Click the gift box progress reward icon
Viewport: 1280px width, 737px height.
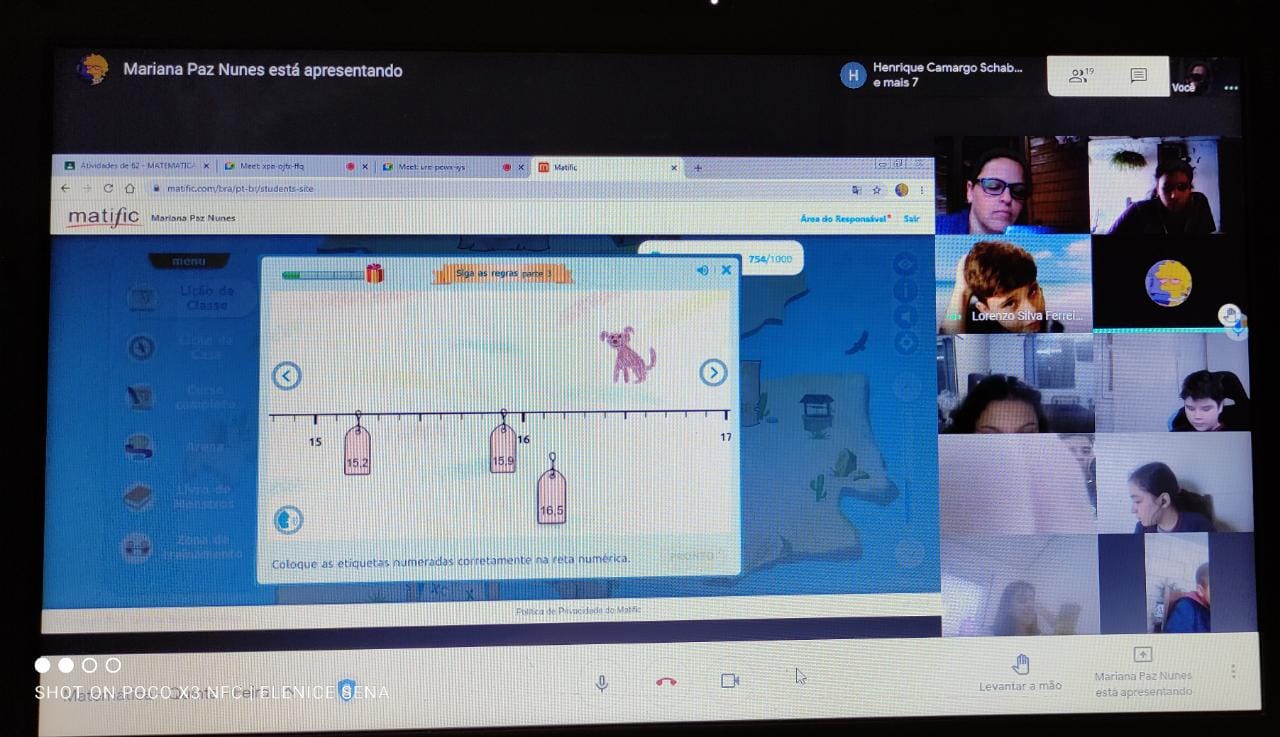(374, 273)
